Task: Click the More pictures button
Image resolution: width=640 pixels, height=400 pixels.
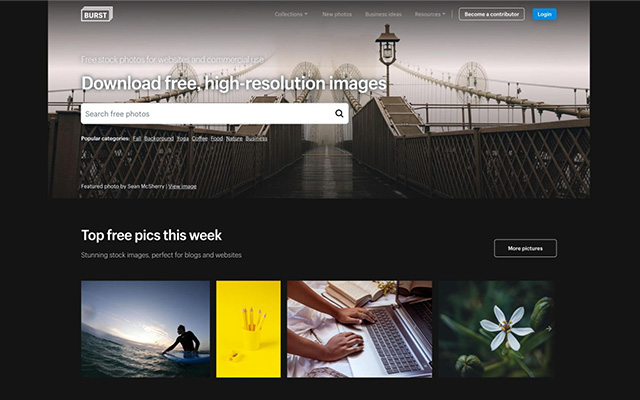Action: tap(525, 248)
